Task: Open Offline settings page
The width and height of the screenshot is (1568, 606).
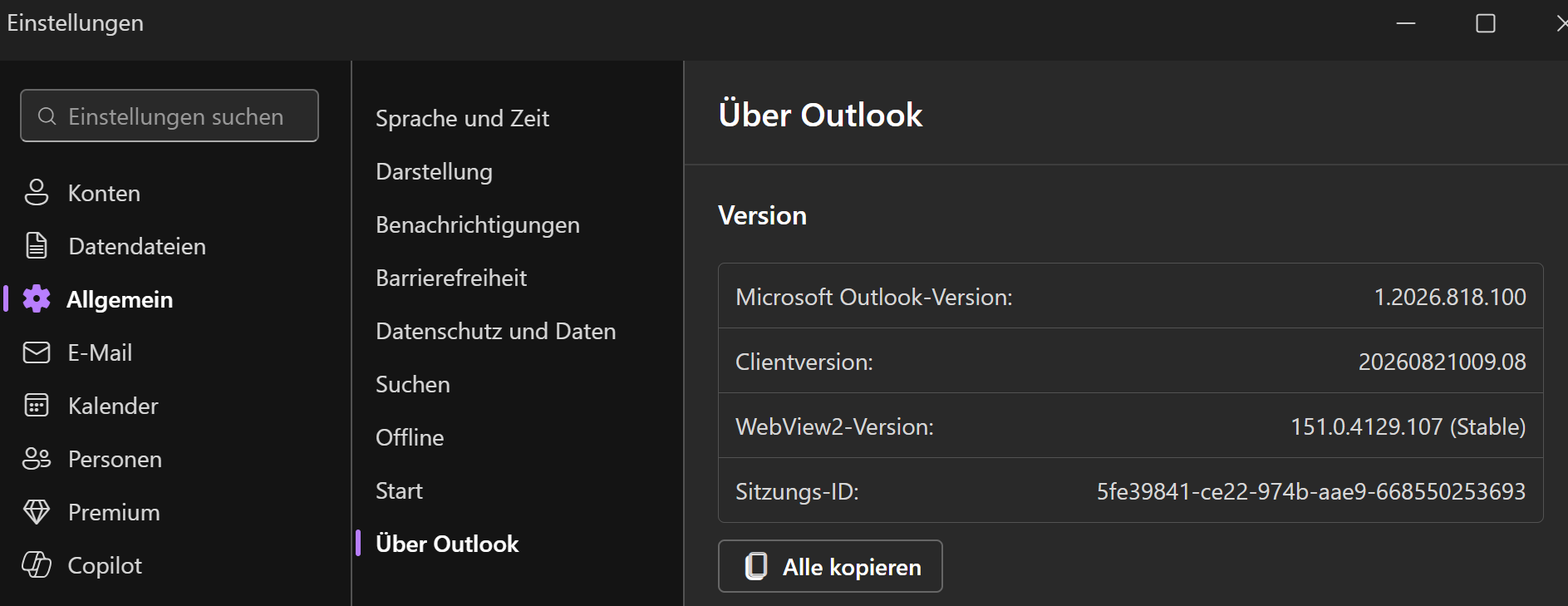Action: coord(410,437)
